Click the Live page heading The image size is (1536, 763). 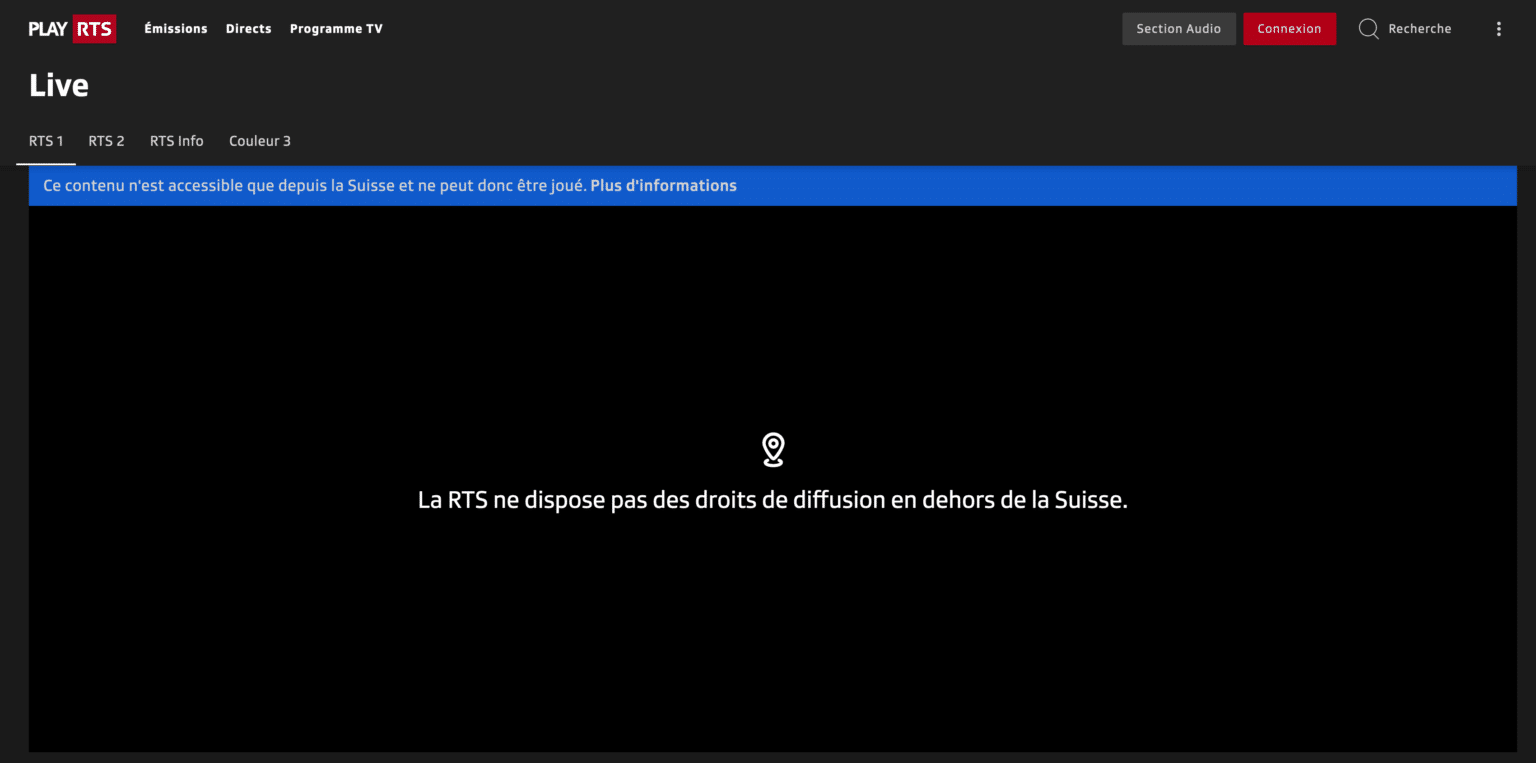(x=59, y=86)
